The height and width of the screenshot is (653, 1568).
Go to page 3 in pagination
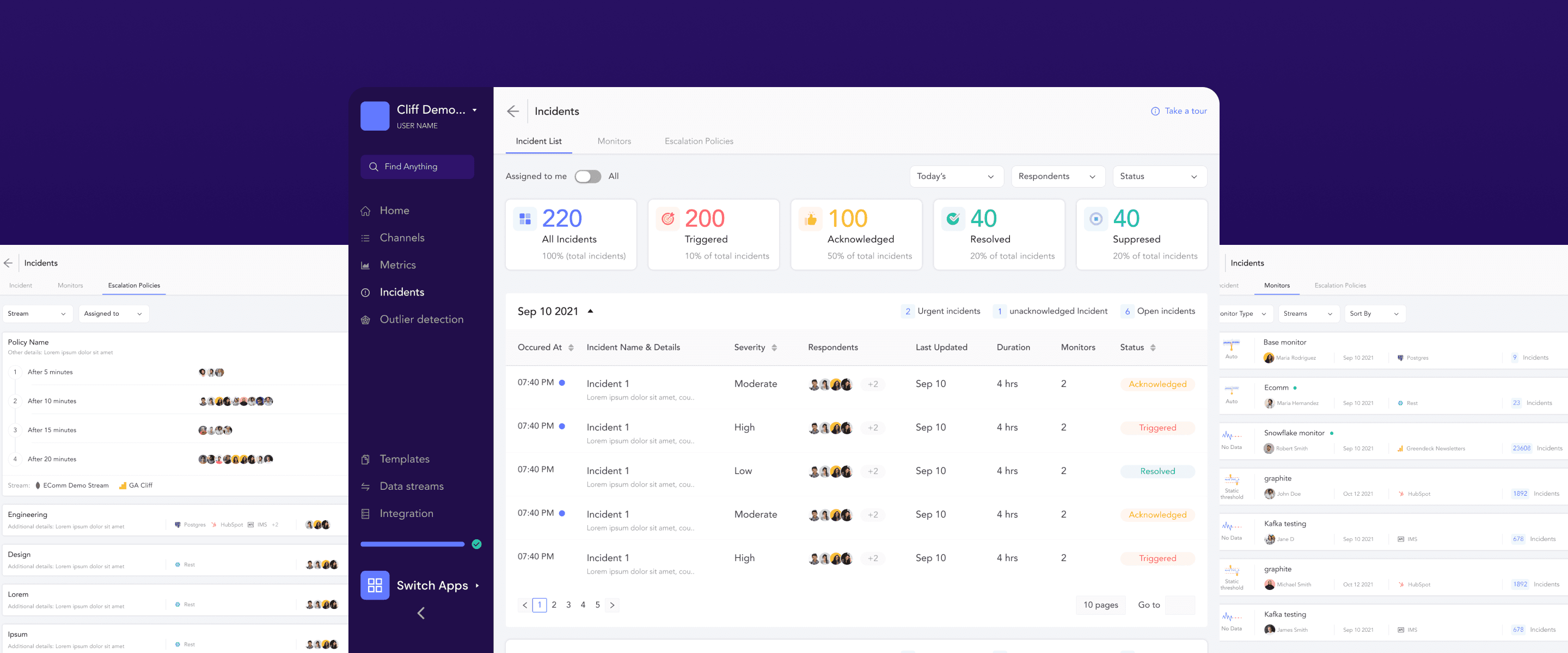click(x=568, y=605)
